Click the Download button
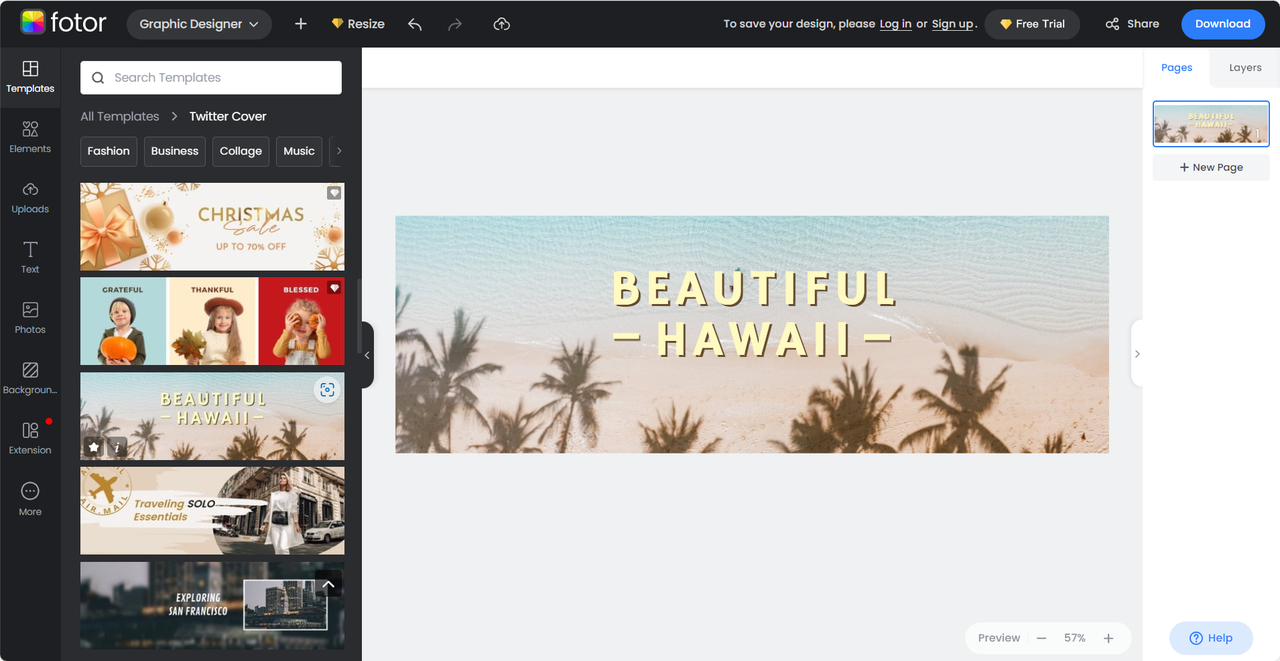The width and height of the screenshot is (1280, 661). click(x=1222, y=24)
